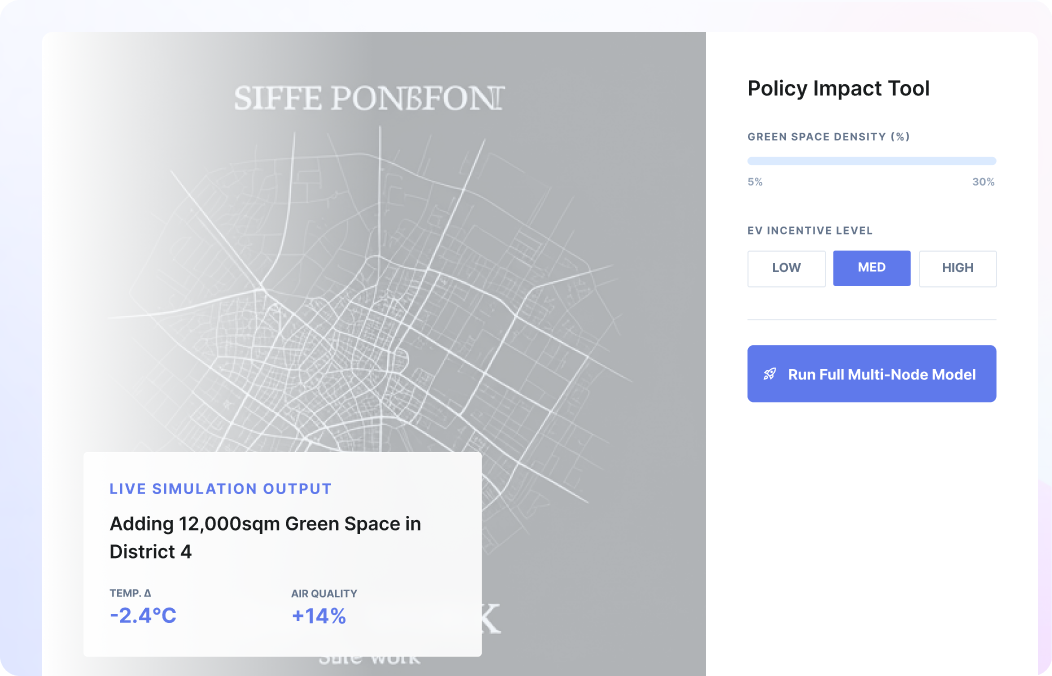Image resolution: width=1052 pixels, height=676 pixels.
Task: Click the map title text at top
Action: 369,98
